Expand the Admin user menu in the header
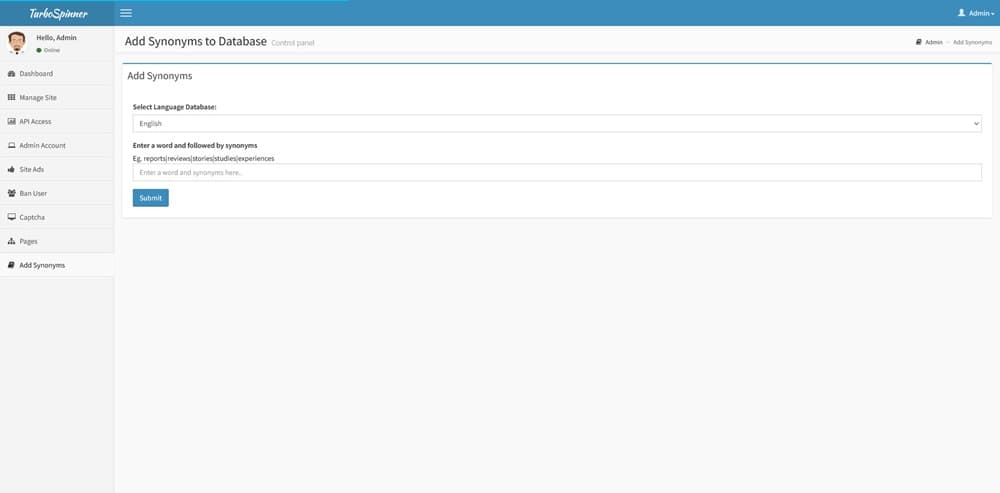This screenshot has height=493, width=1000. pos(975,13)
